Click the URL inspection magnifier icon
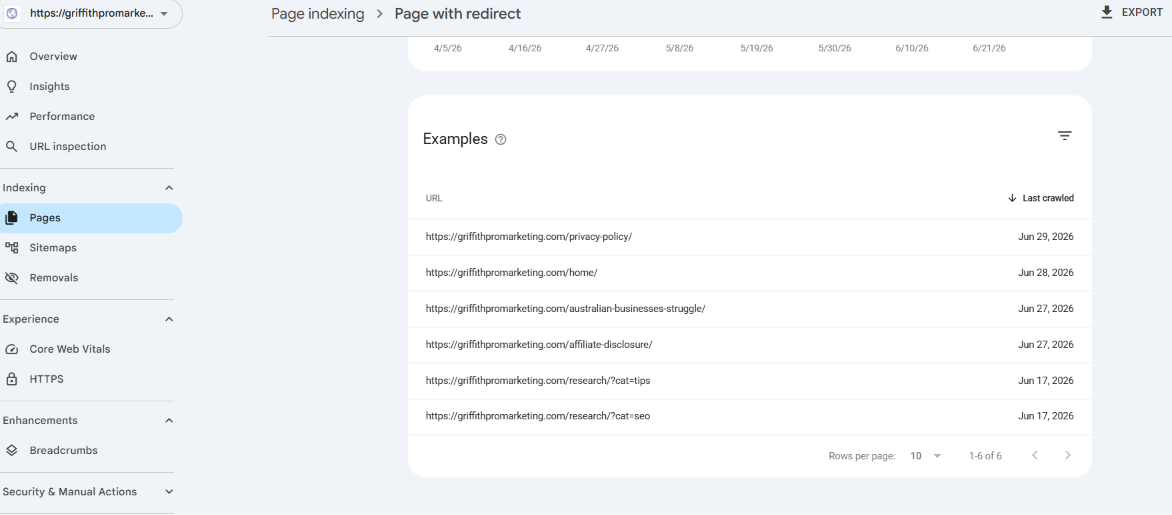Viewport: 1172px width, 515px height. point(11,147)
